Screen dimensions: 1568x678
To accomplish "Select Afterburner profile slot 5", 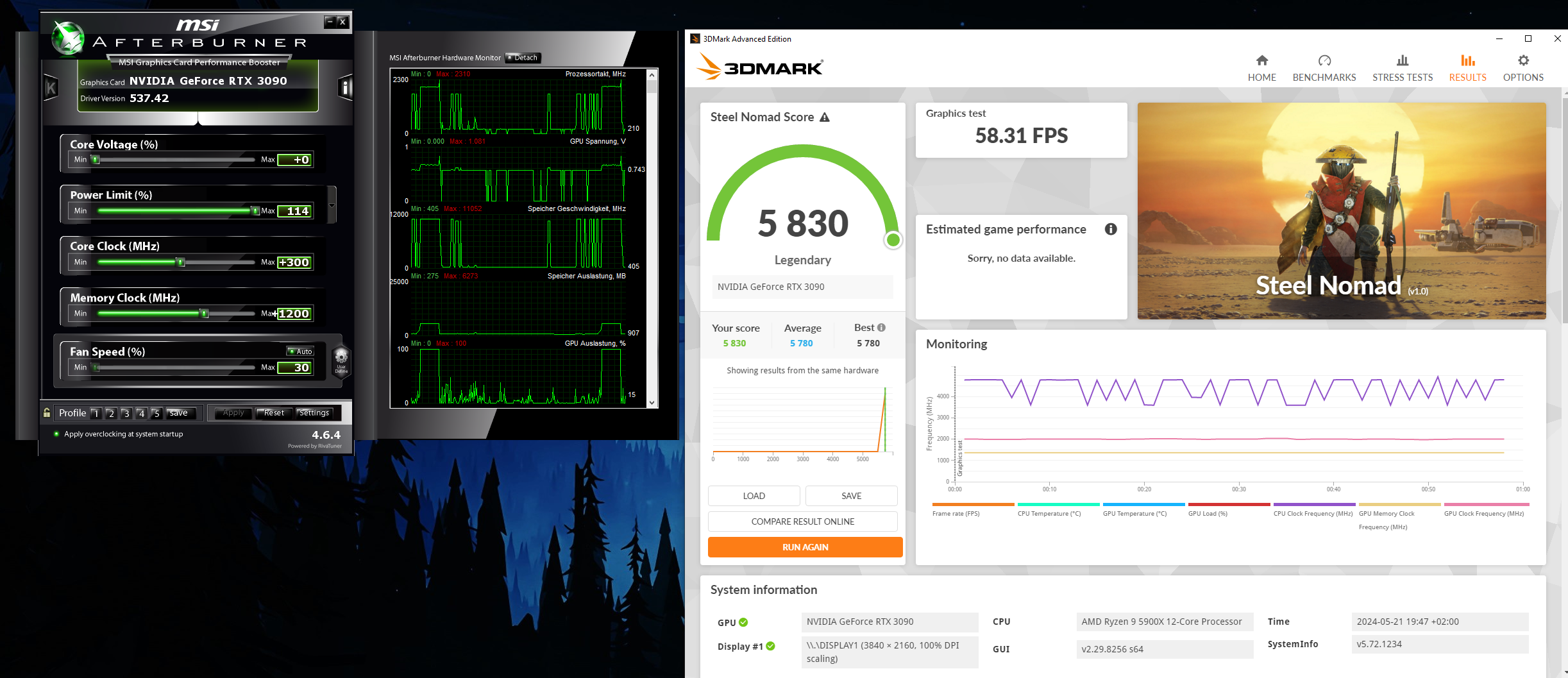I will tap(156, 413).
